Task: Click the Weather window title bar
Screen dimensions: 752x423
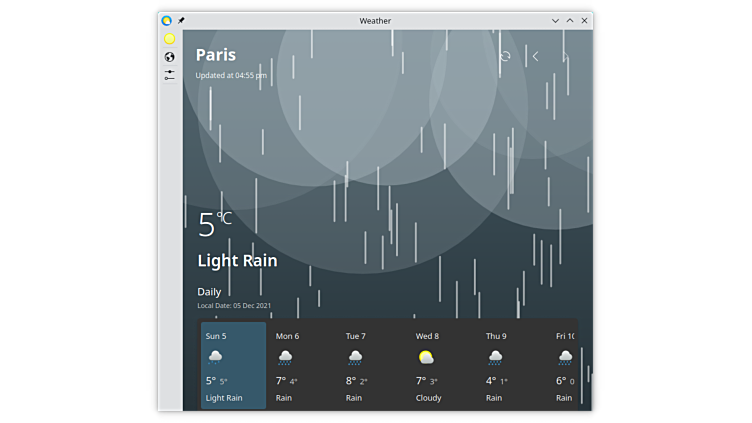Action: click(375, 20)
